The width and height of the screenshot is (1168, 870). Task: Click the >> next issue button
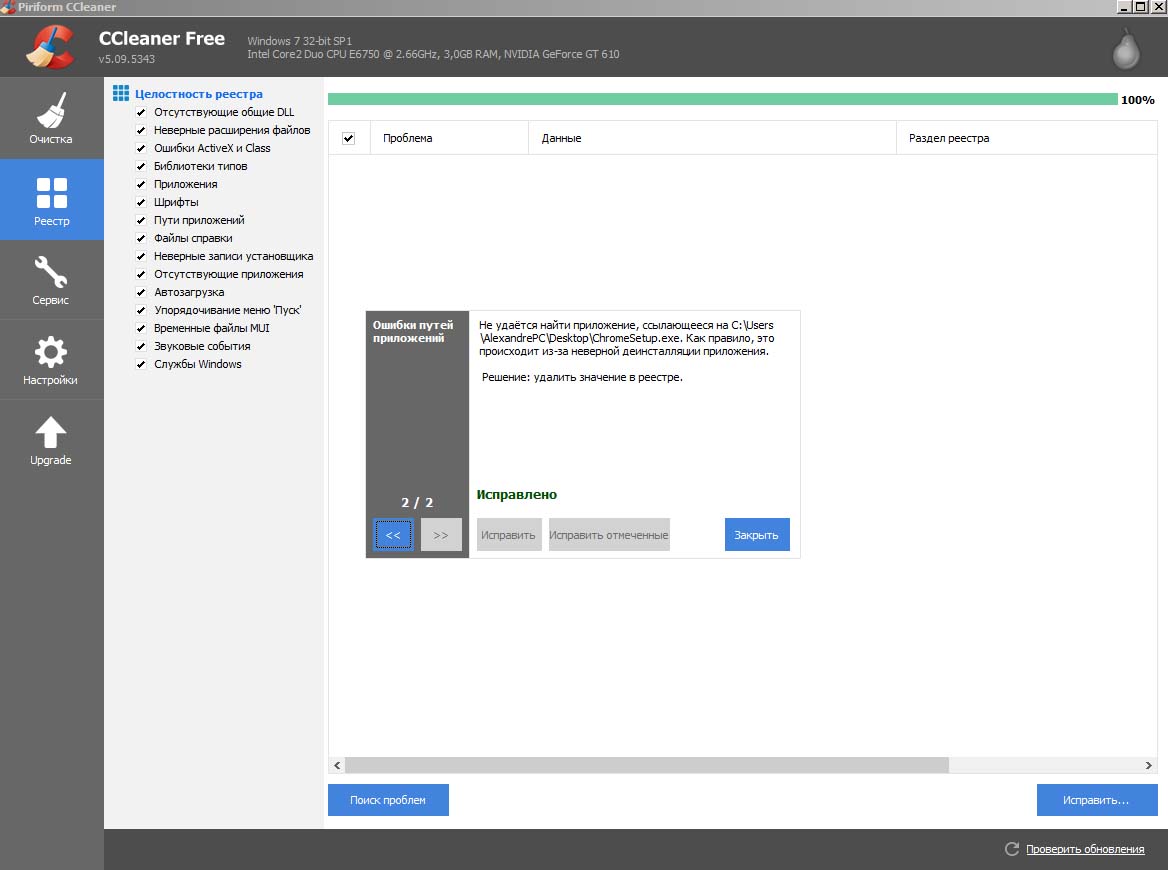click(441, 535)
